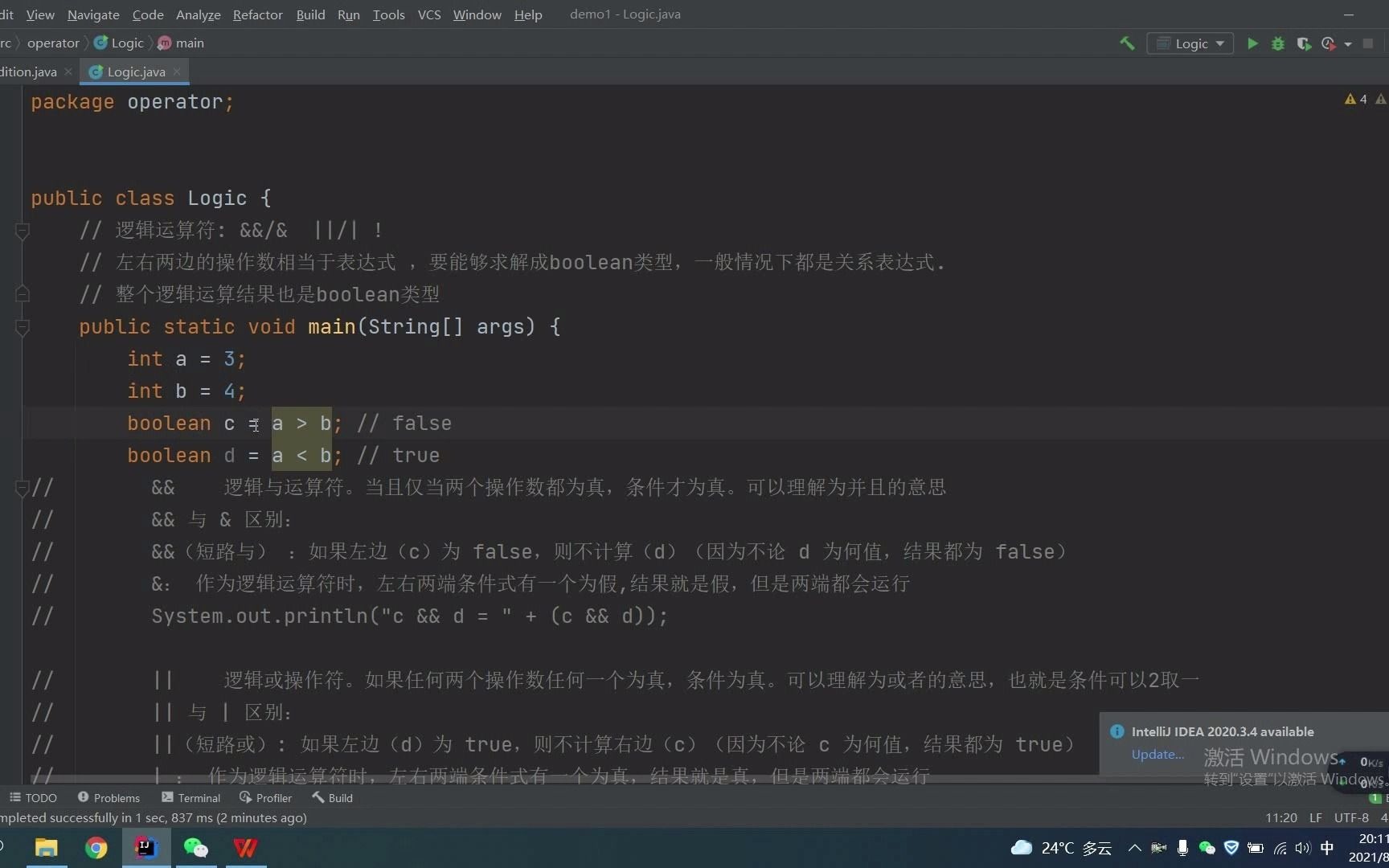Image resolution: width=1389 pixels, height=868 pixels.
Task: Run with Coverage shield icon
Action: 1304,43
